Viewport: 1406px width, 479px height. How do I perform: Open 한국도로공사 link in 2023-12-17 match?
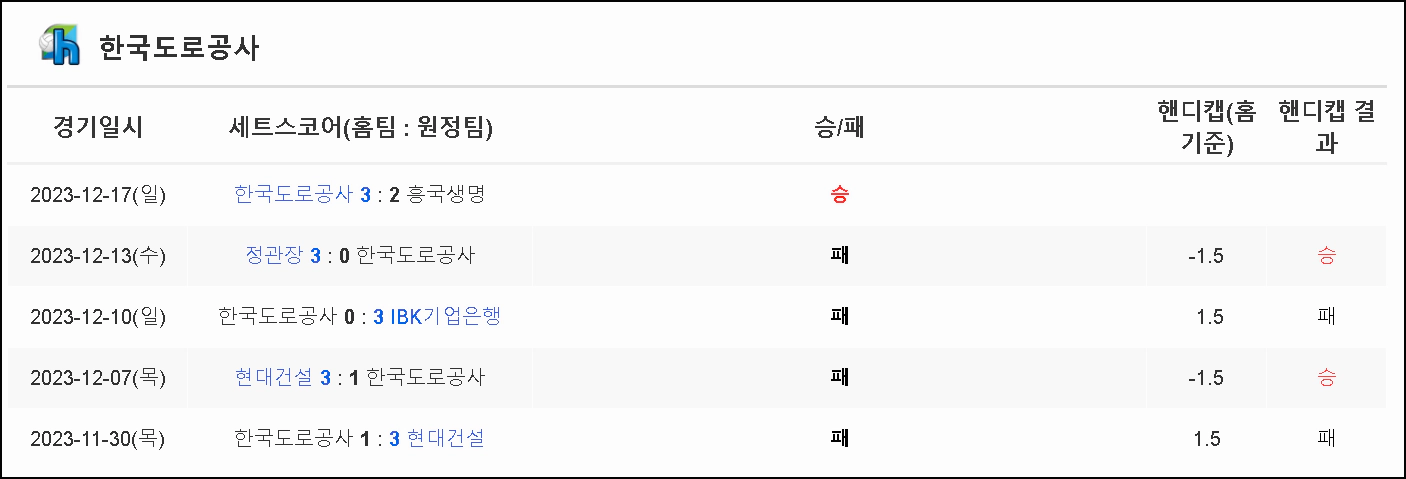click(294, 194)
